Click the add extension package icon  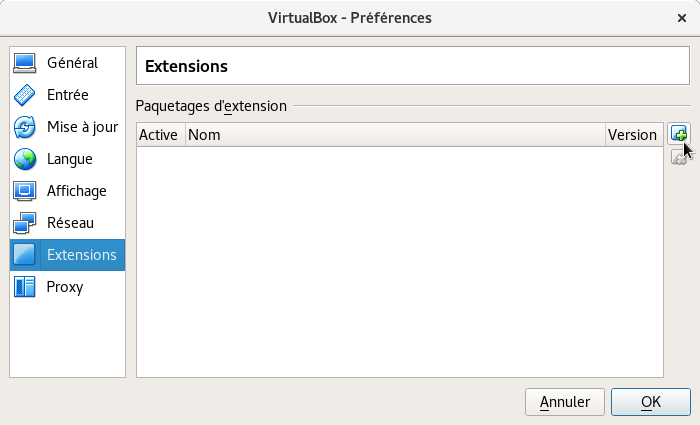[679, 134]
